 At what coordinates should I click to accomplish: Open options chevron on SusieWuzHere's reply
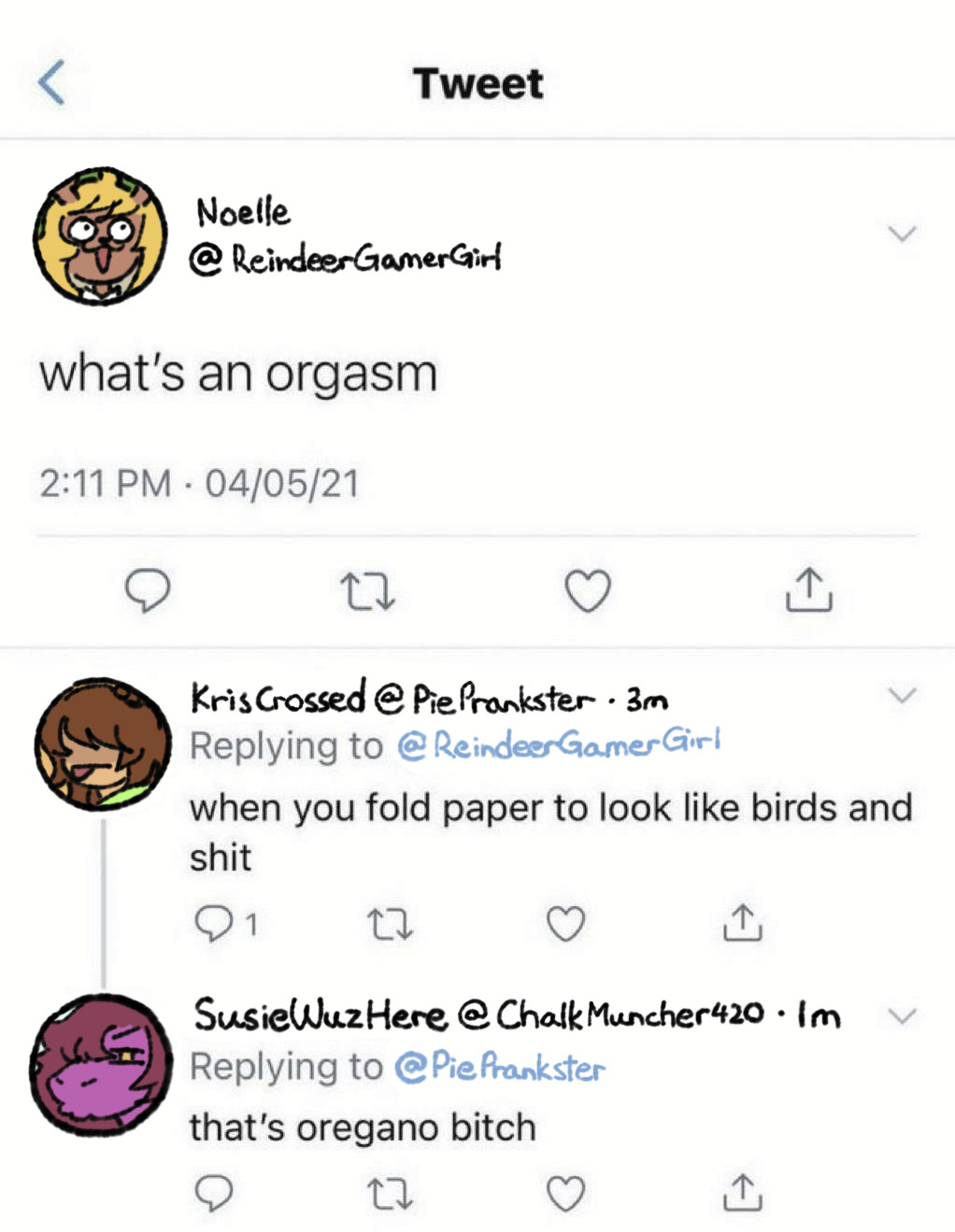[x=902, y=1016]
